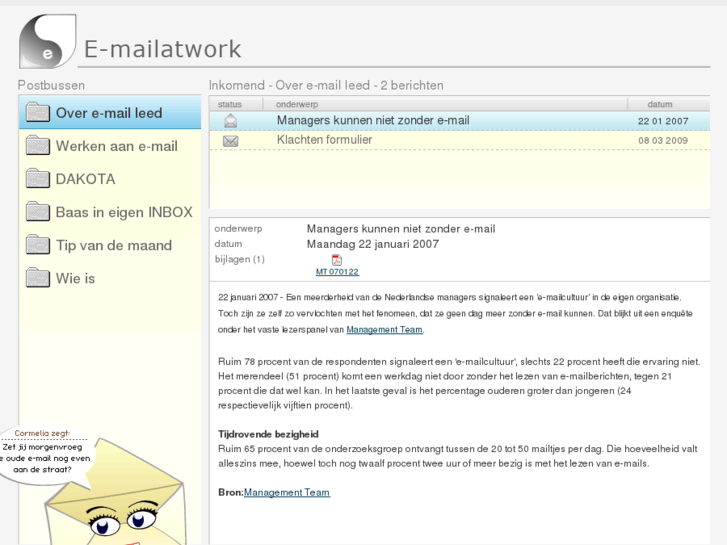Screen dimensions: 727x545
Task: Click opened envelope icon of Managers message
Action: [230, 121]
